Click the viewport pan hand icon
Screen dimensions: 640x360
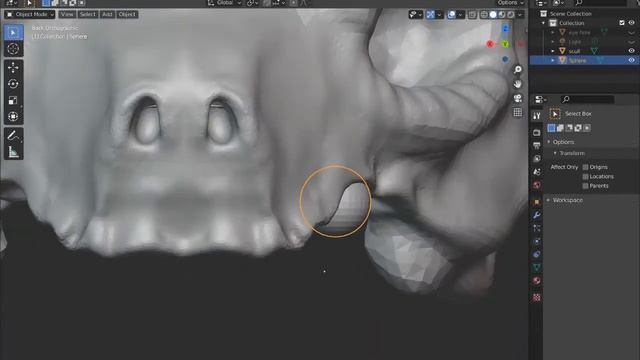point(518,84)
